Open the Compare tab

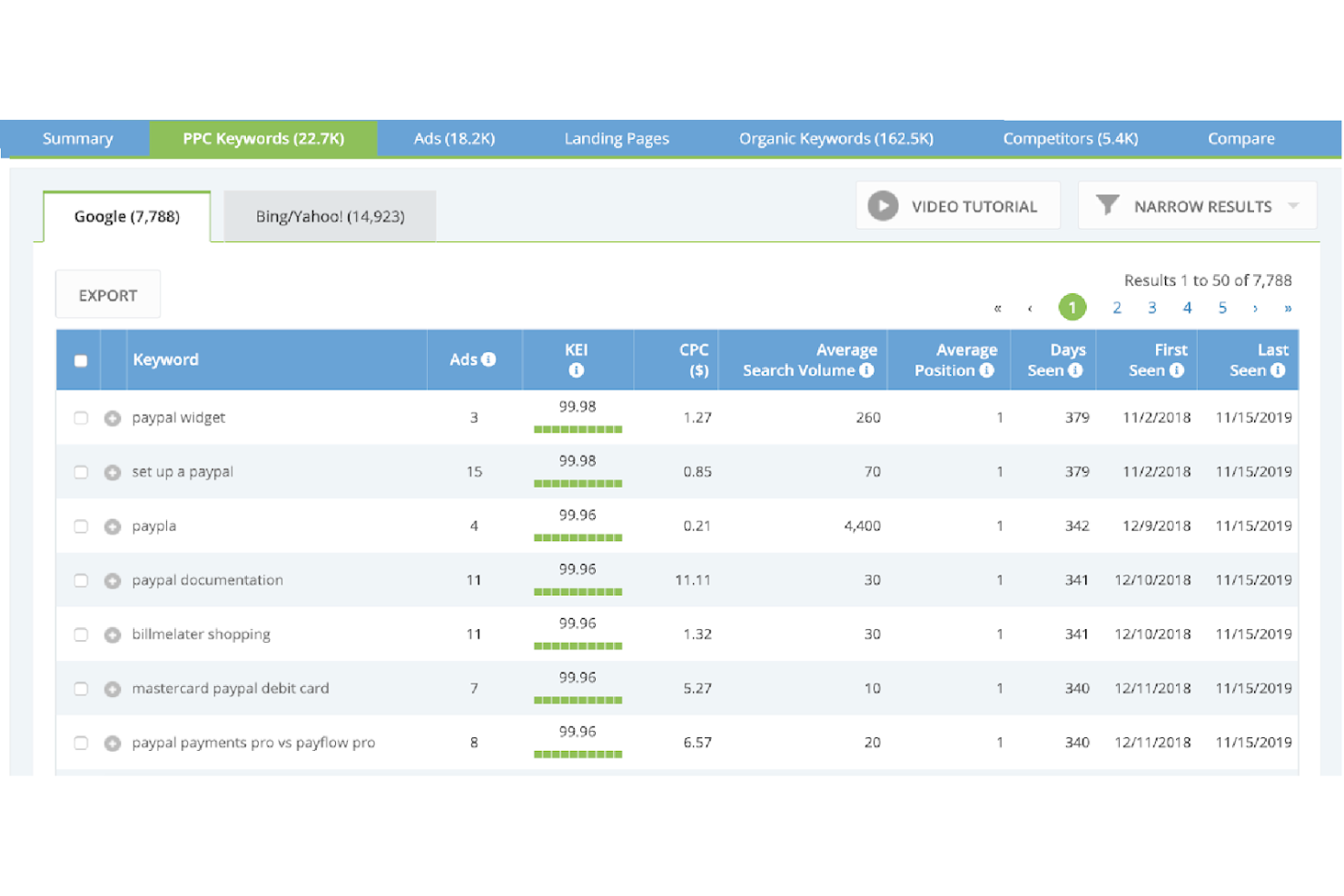(x=1240, y=139)
